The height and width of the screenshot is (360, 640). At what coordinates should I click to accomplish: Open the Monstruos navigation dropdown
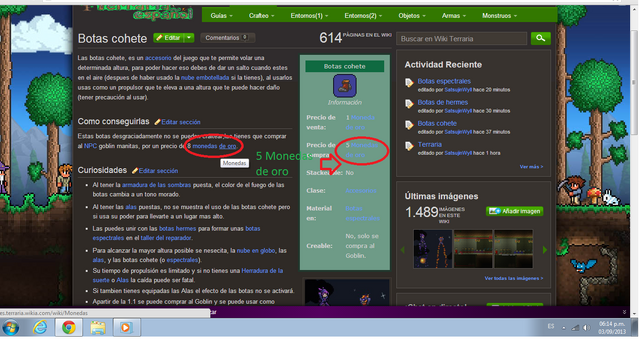coord(499,16)
